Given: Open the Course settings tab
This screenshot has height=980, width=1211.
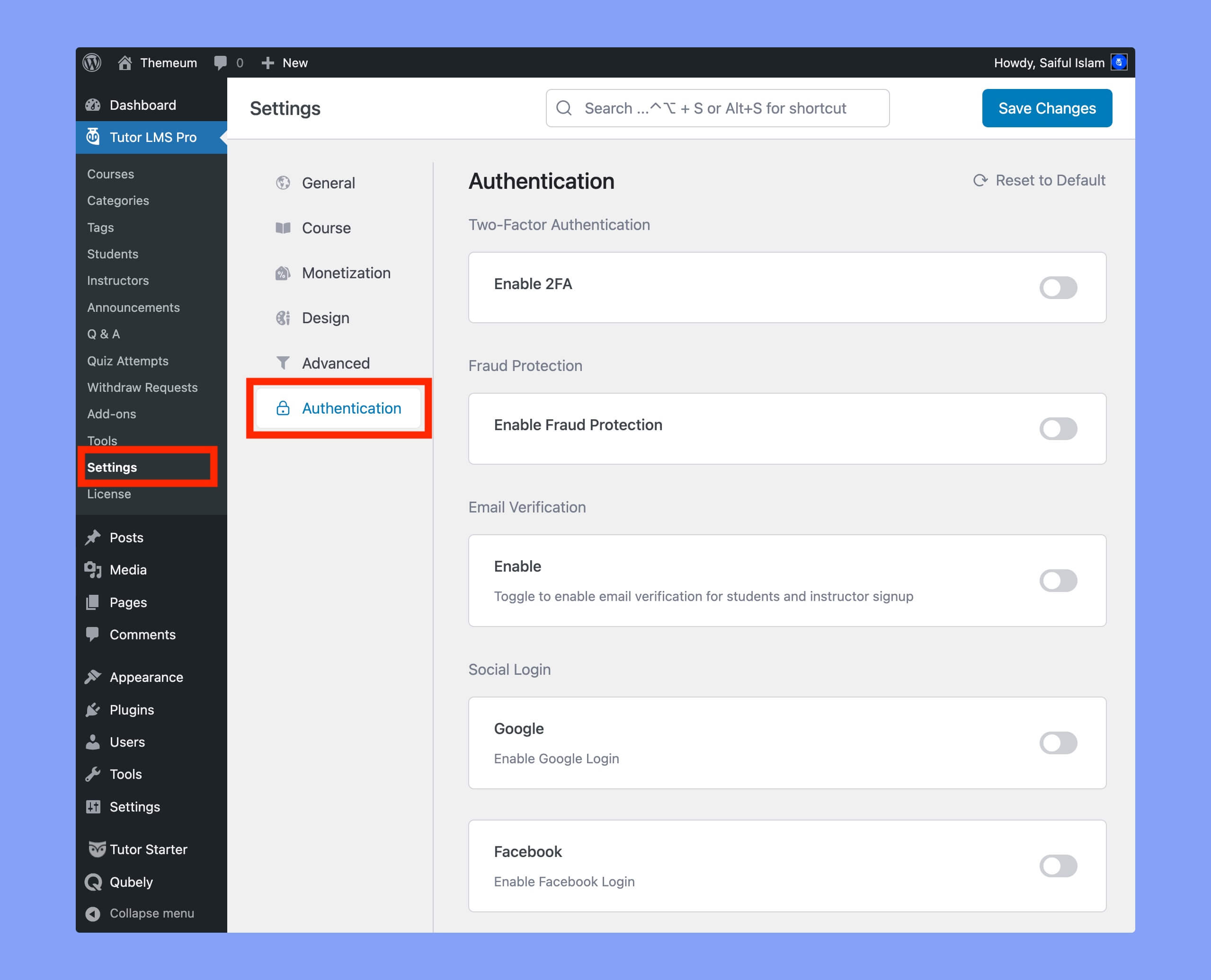Looking at the screenshot, I should [x=338, y=228].
